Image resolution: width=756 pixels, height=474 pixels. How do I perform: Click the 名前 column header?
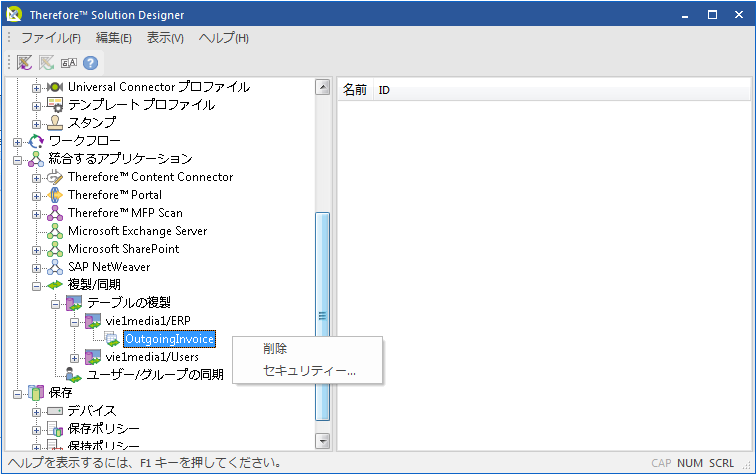tap(355, 90)
